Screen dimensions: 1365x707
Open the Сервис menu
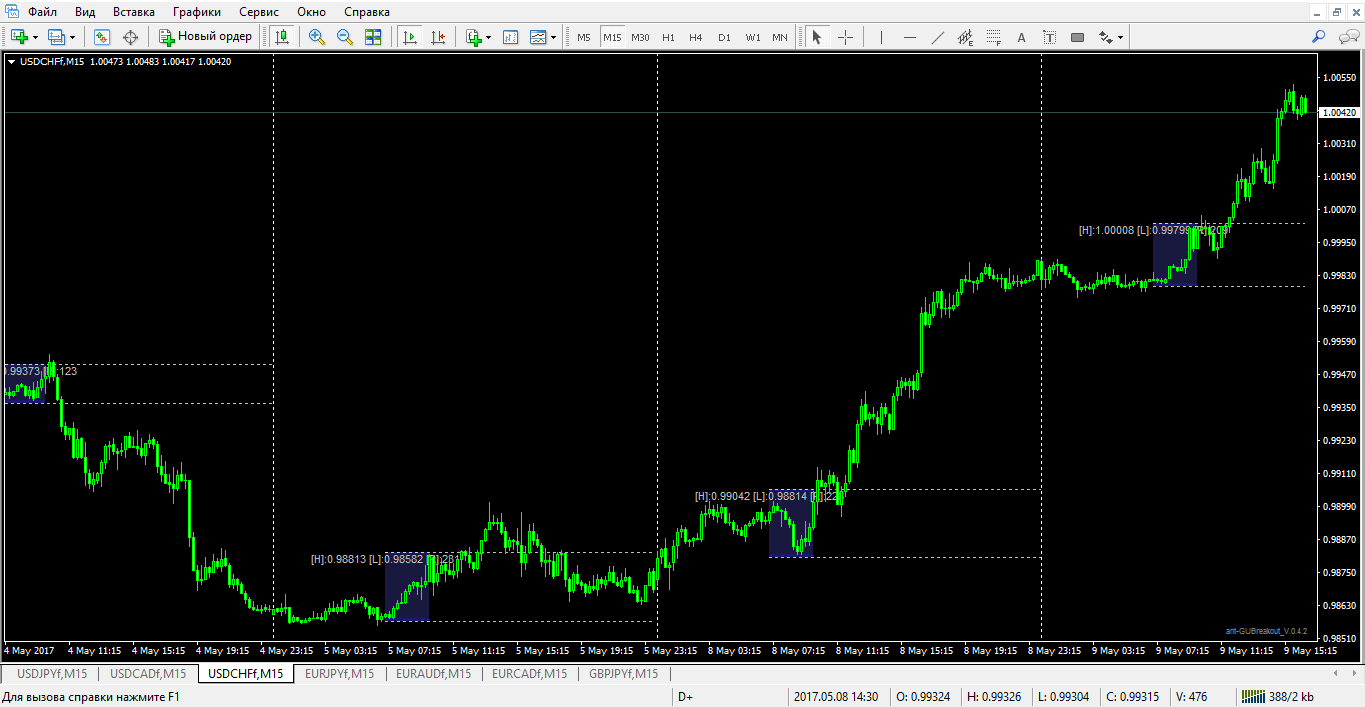[x=259, y=12]
